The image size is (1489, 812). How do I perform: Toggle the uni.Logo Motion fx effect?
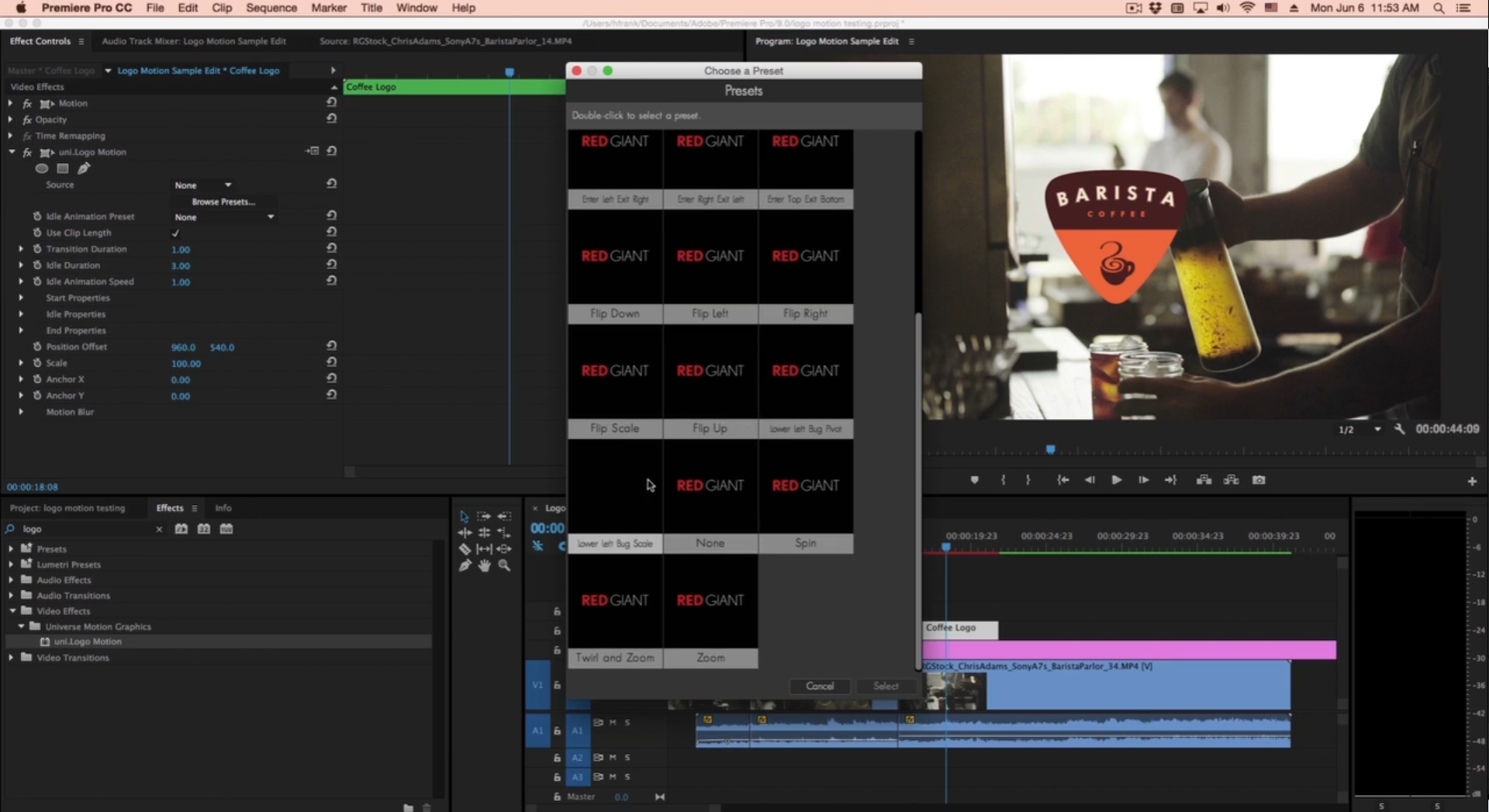(27, 152)
